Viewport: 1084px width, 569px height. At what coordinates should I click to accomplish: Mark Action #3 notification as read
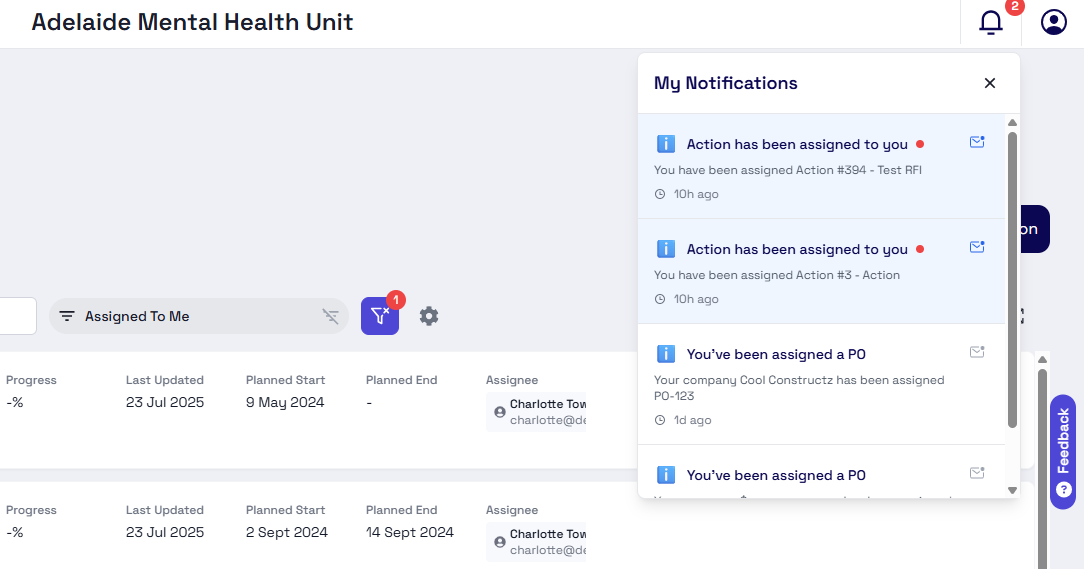pos(977,247)
